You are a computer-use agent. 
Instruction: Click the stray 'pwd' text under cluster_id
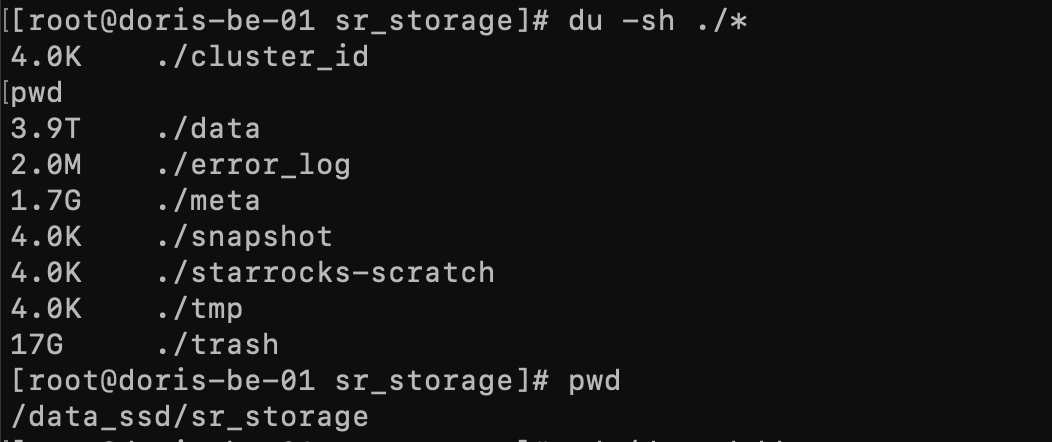point(37,93)
